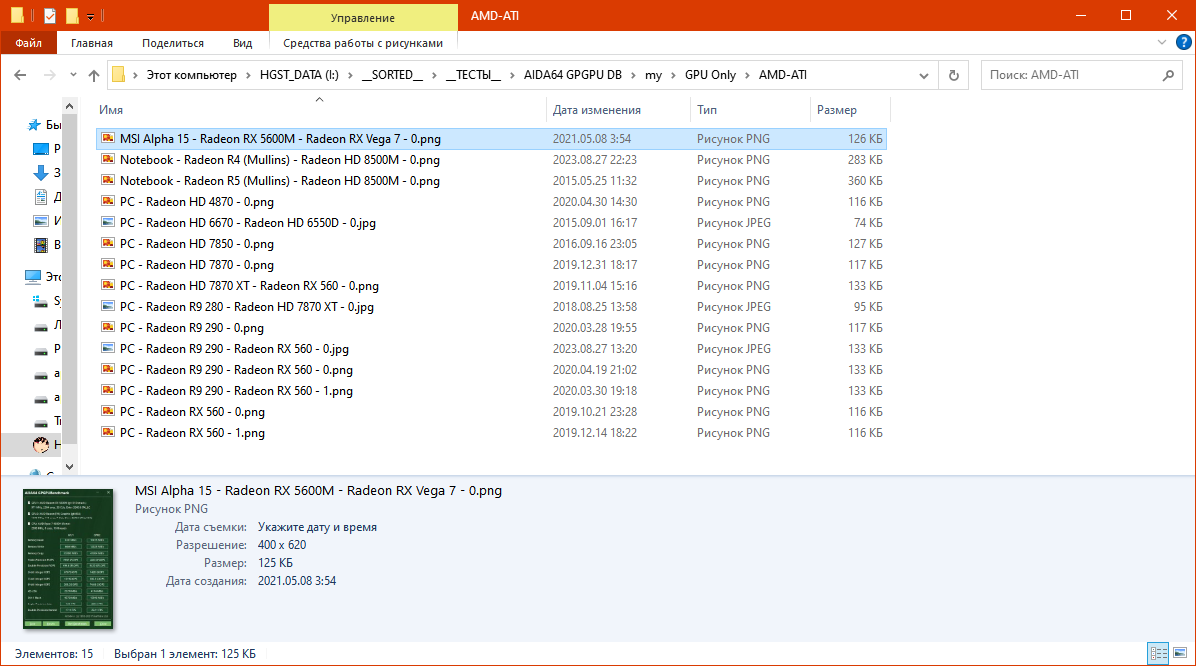
Task: Open the Файл ribbon tab
Action: [x=28, y=43]
